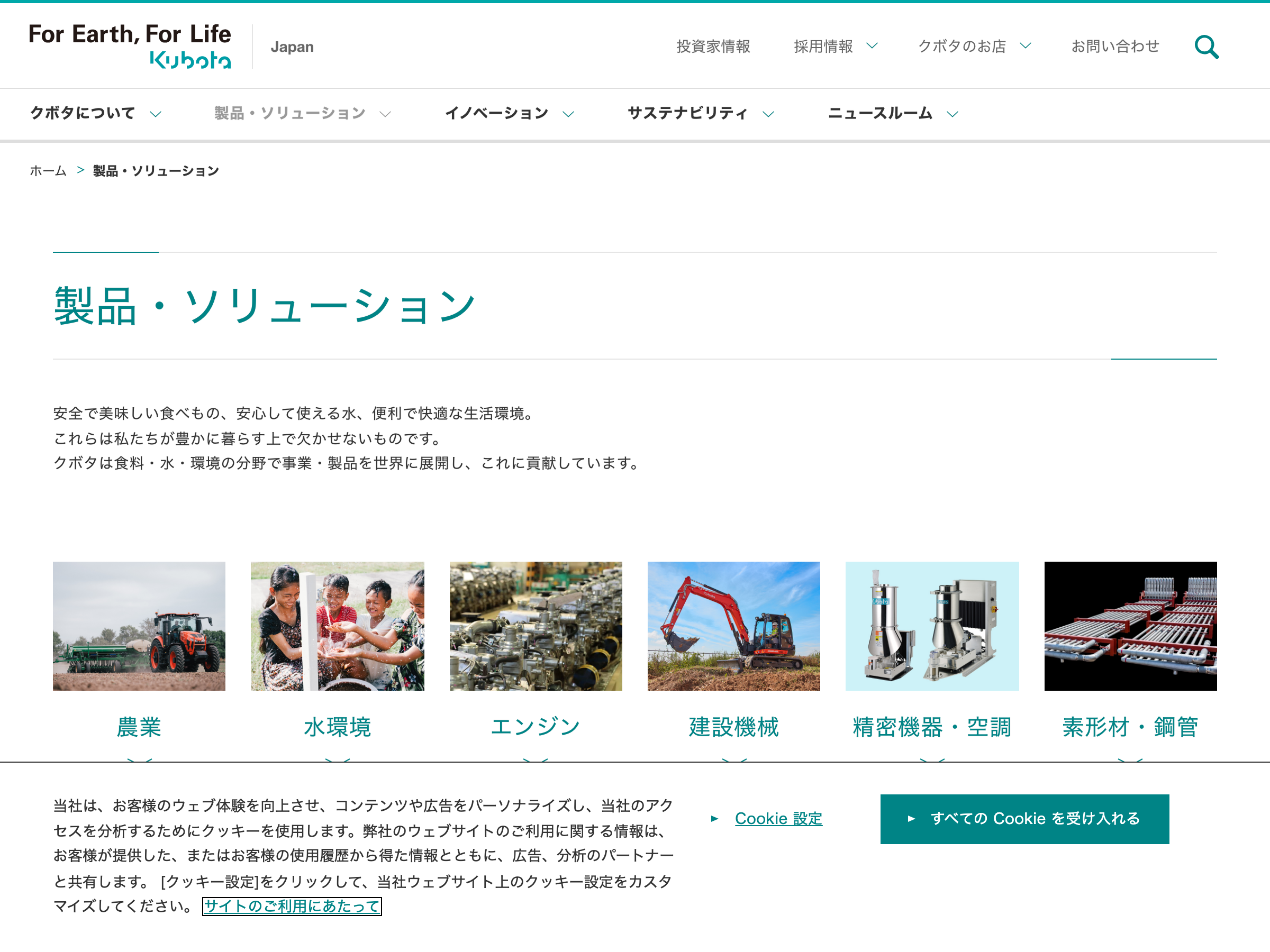
Task: Select the 農業 category link
Action: (x=139, y=727)
